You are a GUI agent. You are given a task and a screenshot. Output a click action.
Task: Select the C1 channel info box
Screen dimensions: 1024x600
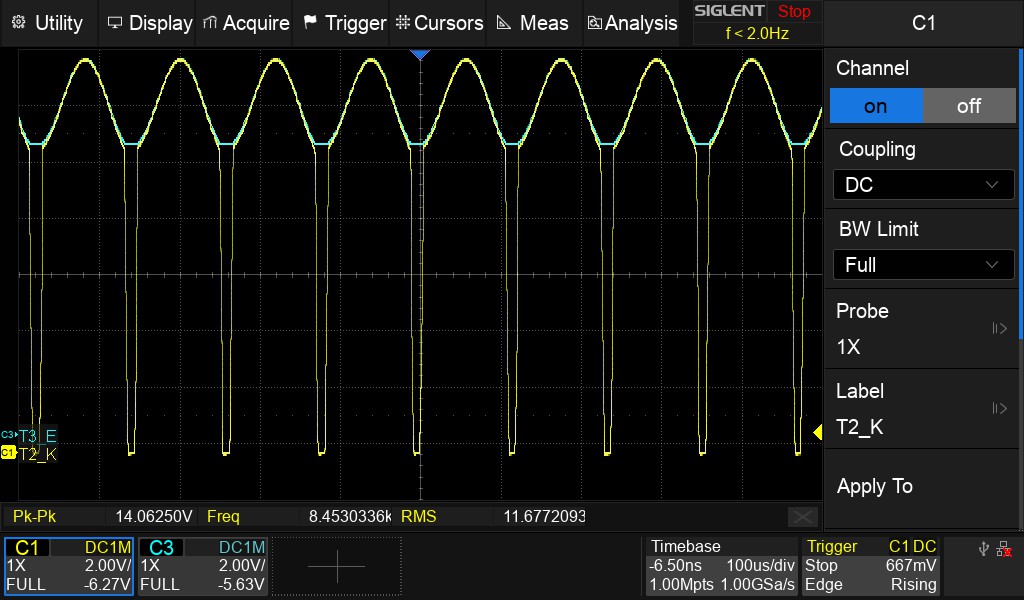pos(68,566)
